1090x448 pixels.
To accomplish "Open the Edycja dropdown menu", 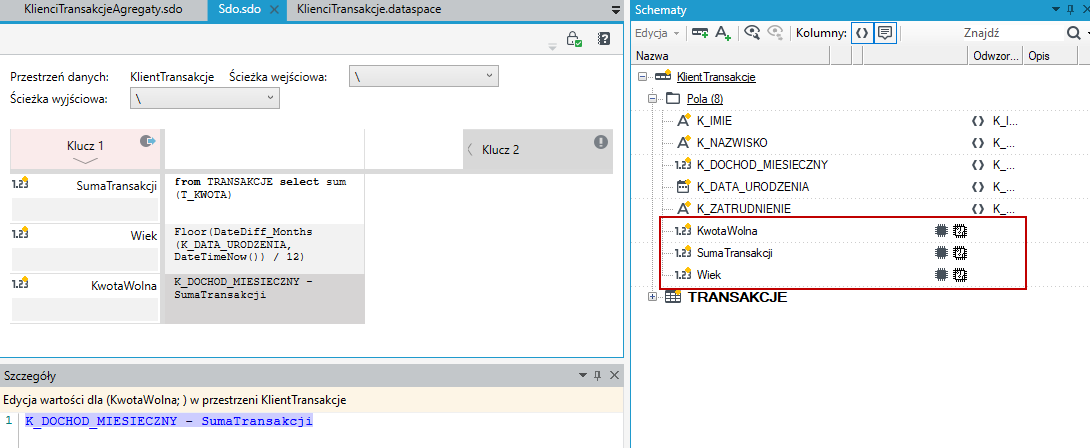I will [x=657, y=33].
